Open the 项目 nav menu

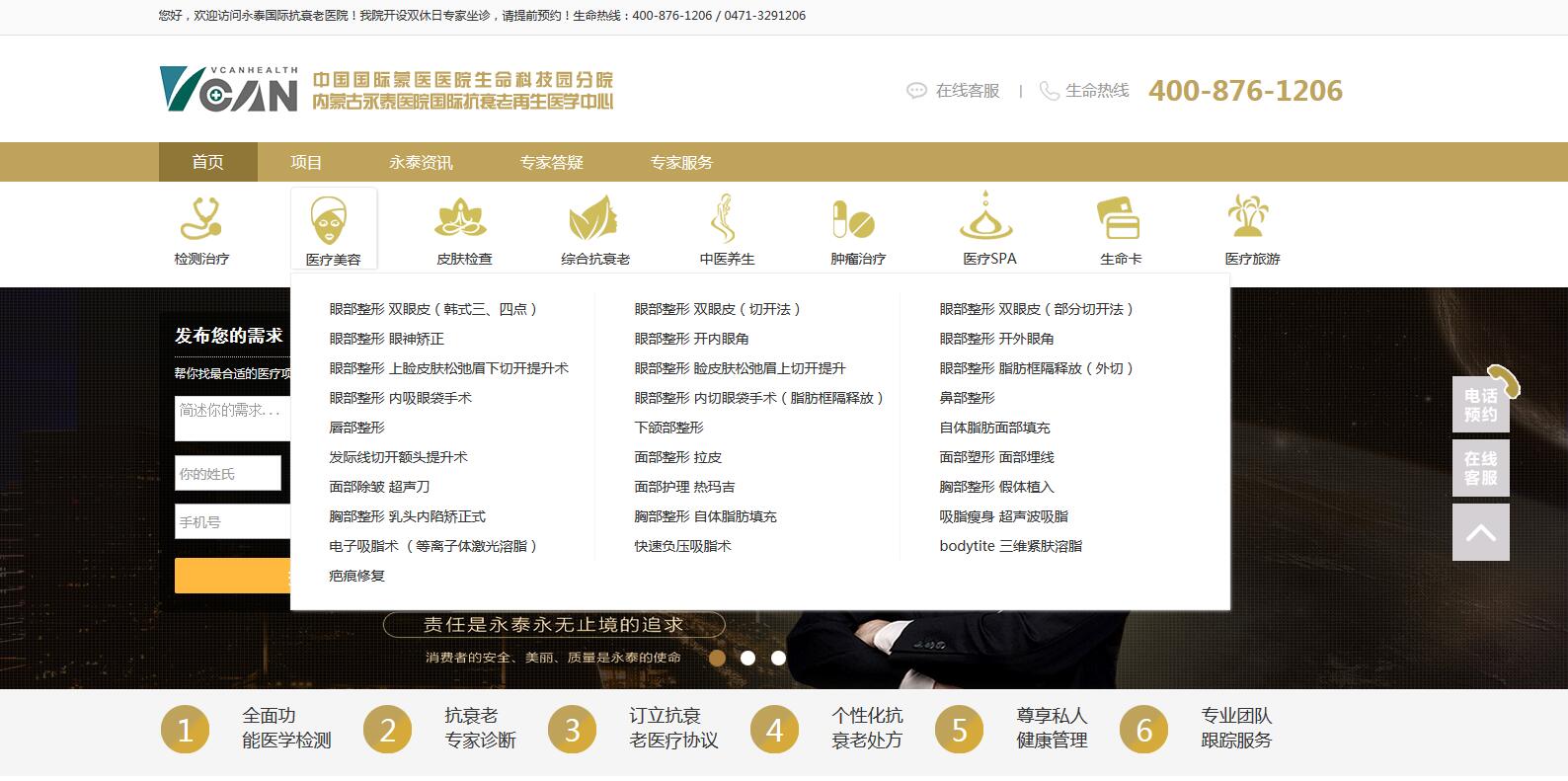[307, 162]
